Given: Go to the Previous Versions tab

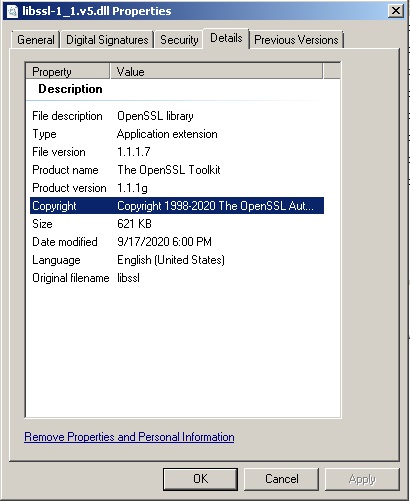Looking at the screenshot, I should tap(296, 40).
